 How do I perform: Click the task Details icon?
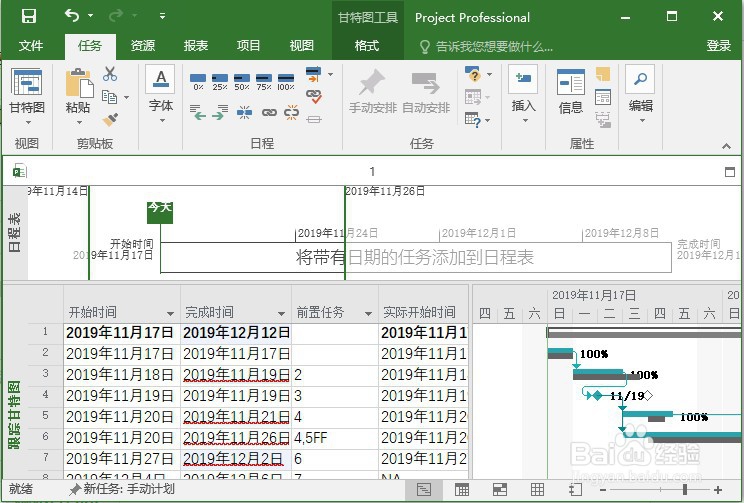point(603,97)
